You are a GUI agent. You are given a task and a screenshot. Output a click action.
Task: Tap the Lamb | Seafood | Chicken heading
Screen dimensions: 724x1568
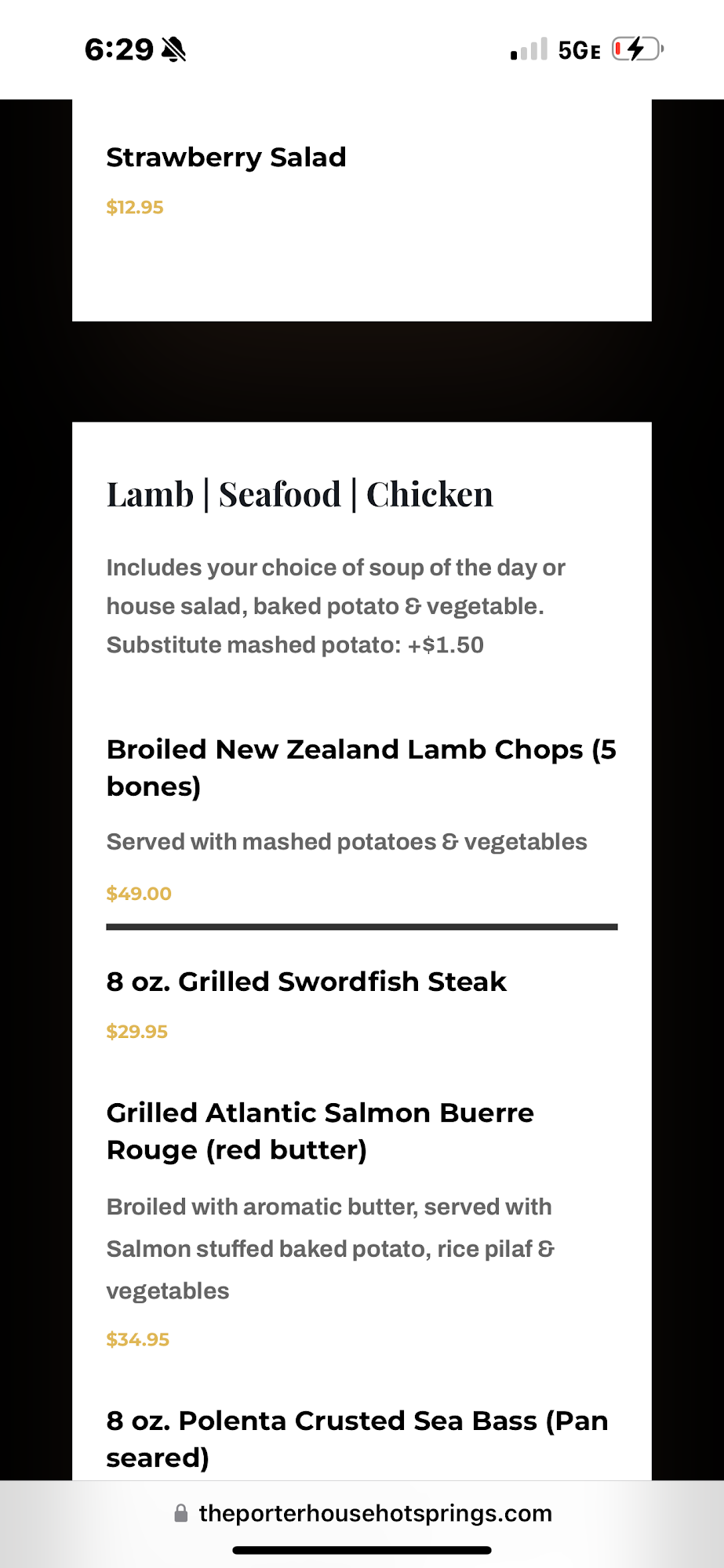(300, 495)
